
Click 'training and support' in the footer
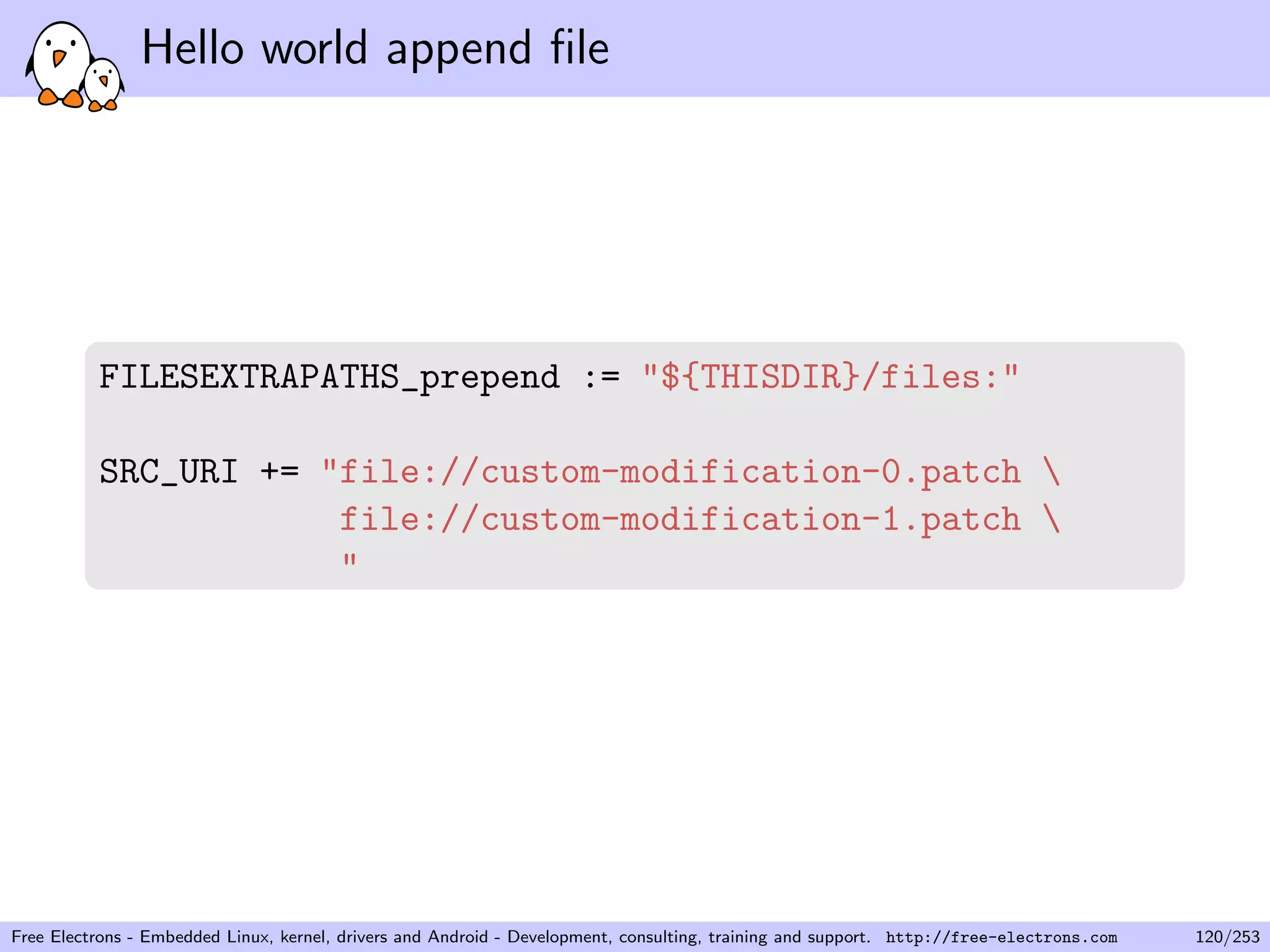(789, 937)
